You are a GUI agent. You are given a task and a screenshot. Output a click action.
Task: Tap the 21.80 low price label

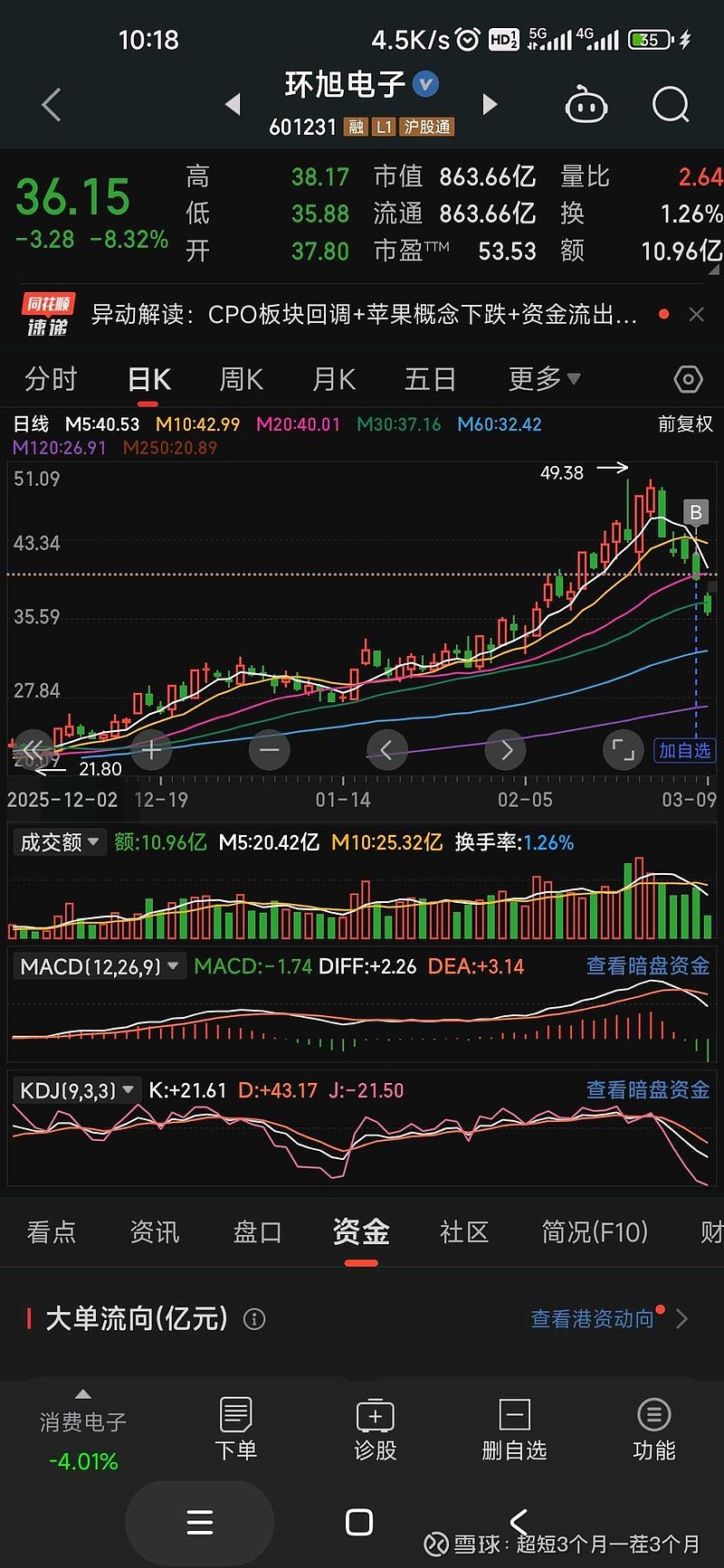[x=100, y=769]
